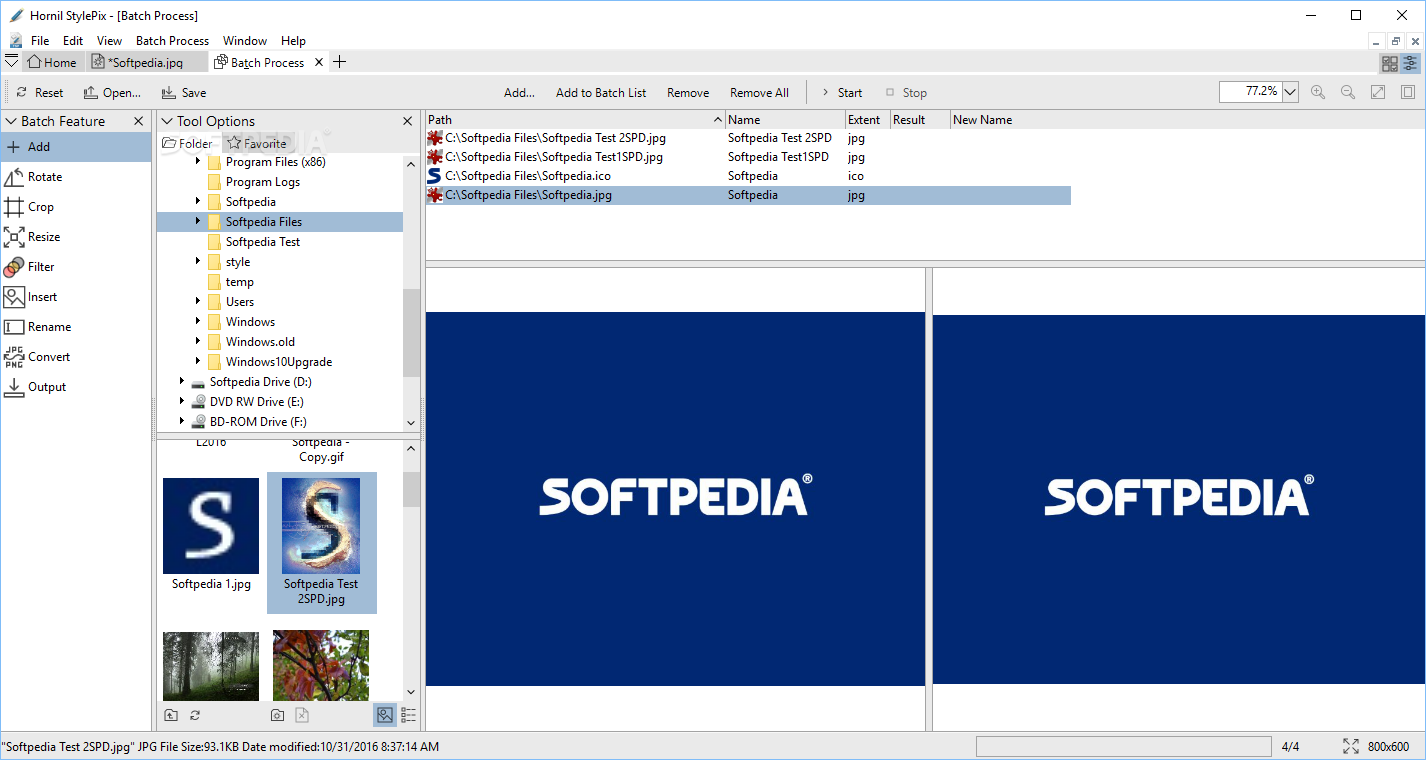Select the Softpedia.ico row in list
This screenshot has width=1426, height=760.
pyautogui.click(x=748, y=176)
